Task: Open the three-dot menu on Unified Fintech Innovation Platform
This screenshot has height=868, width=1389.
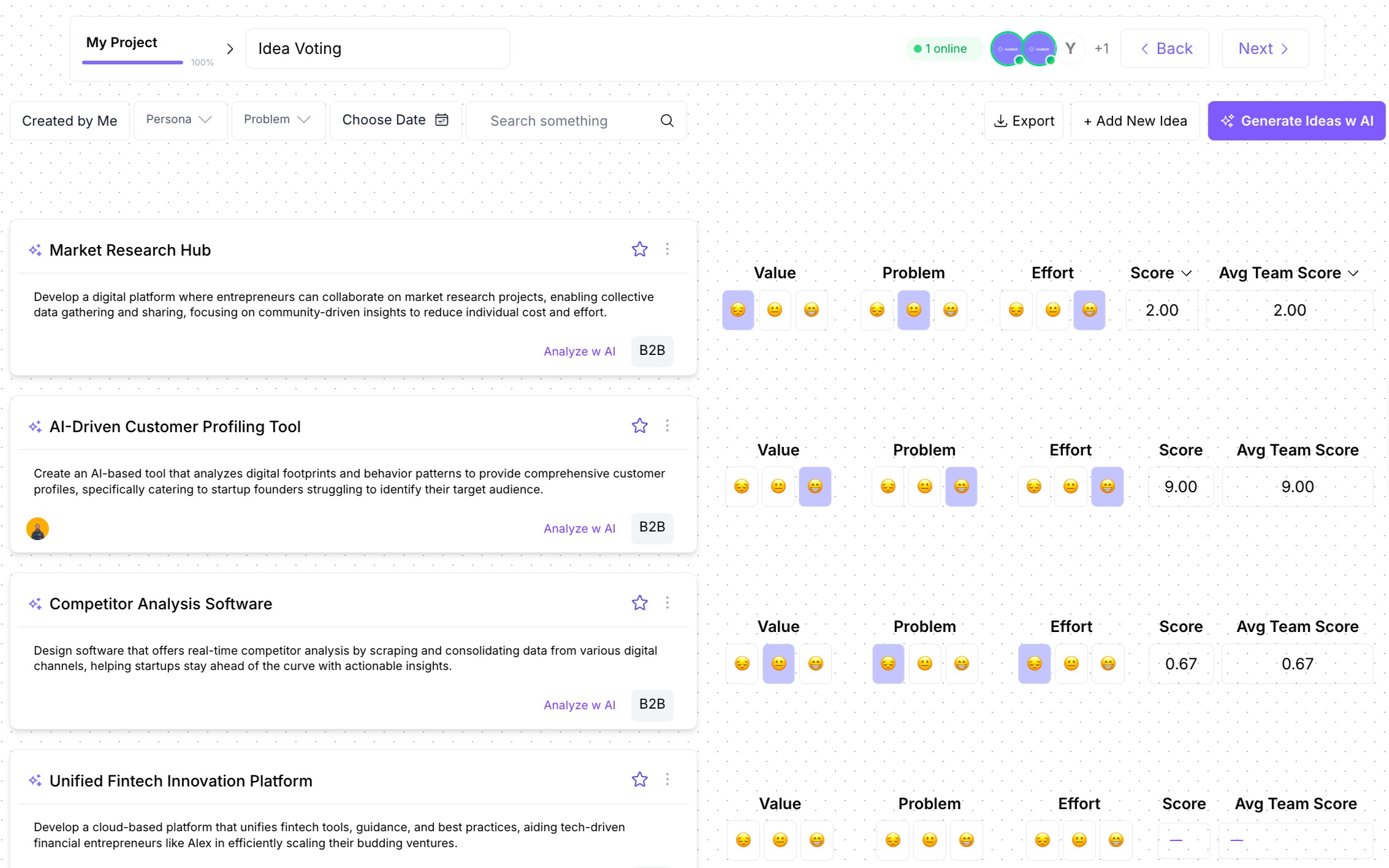Action: click(x=668, y=779)
